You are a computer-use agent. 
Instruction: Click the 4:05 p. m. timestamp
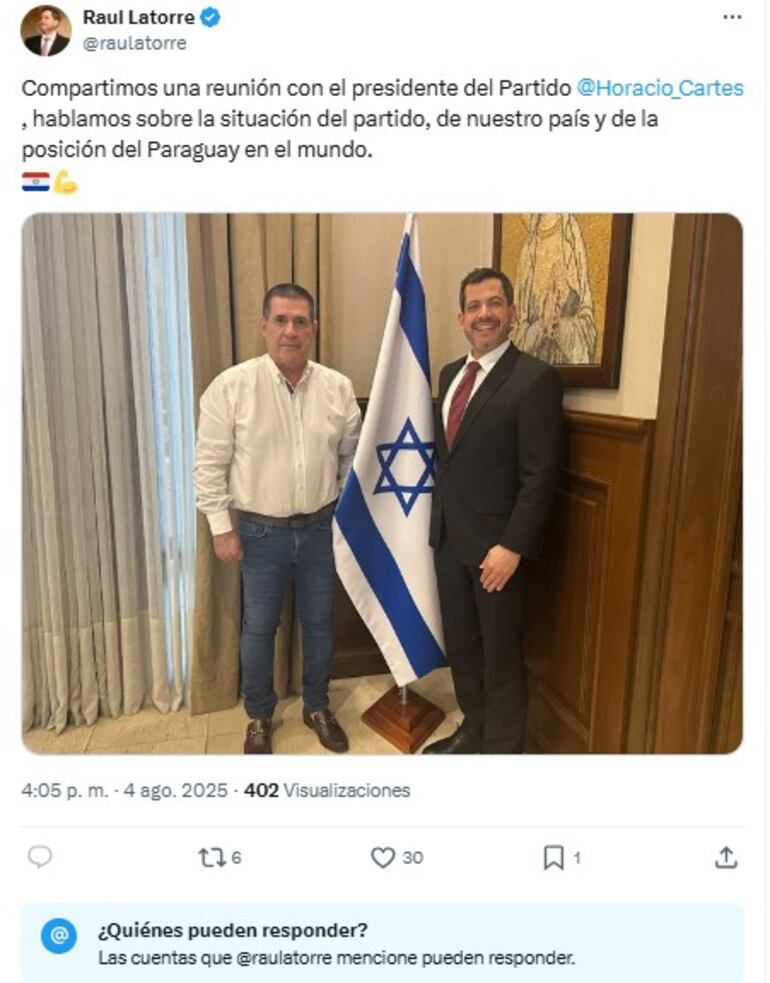tap(65, 790)
